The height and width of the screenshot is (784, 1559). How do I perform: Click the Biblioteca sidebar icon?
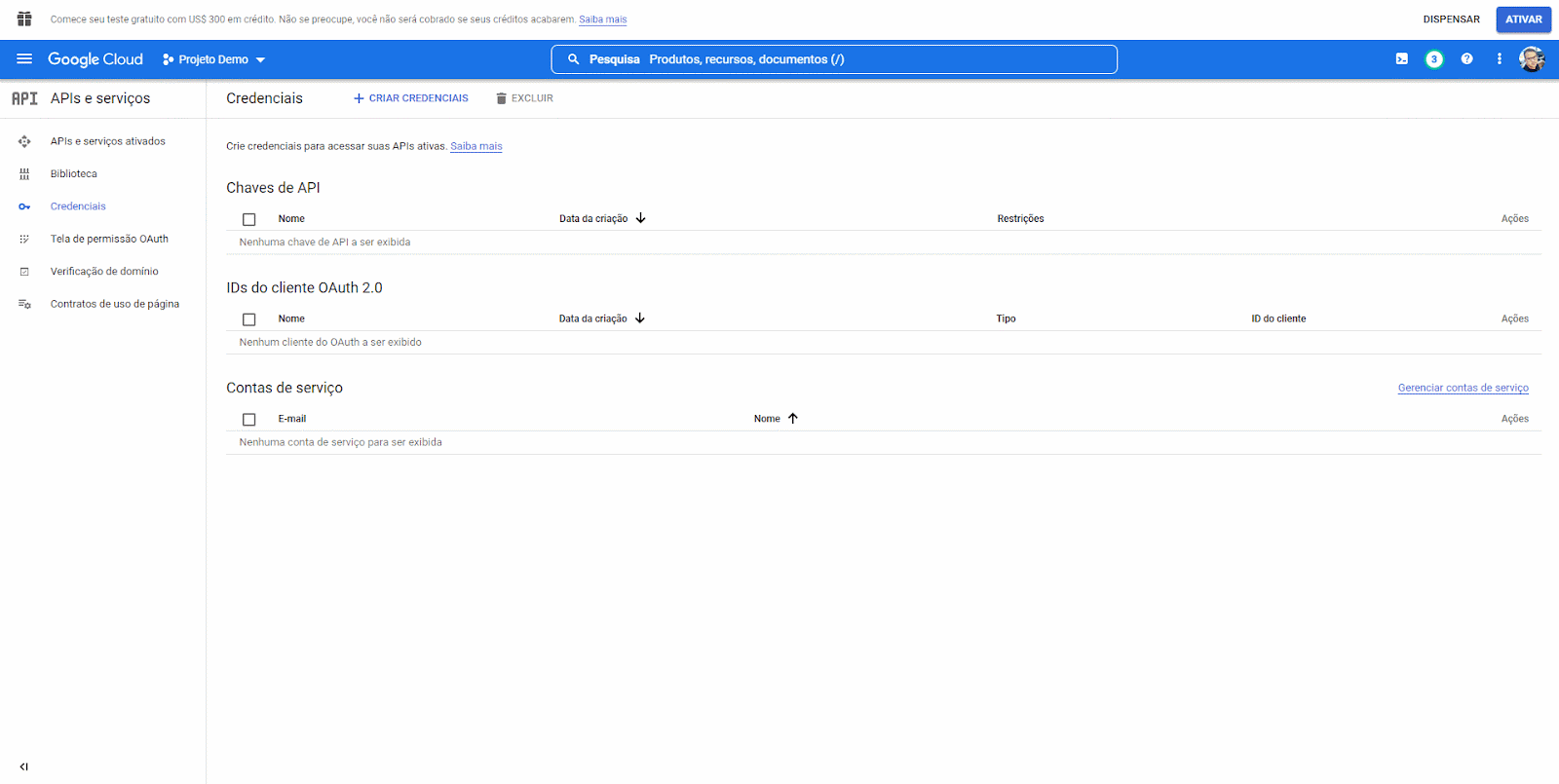click(24, 174)
